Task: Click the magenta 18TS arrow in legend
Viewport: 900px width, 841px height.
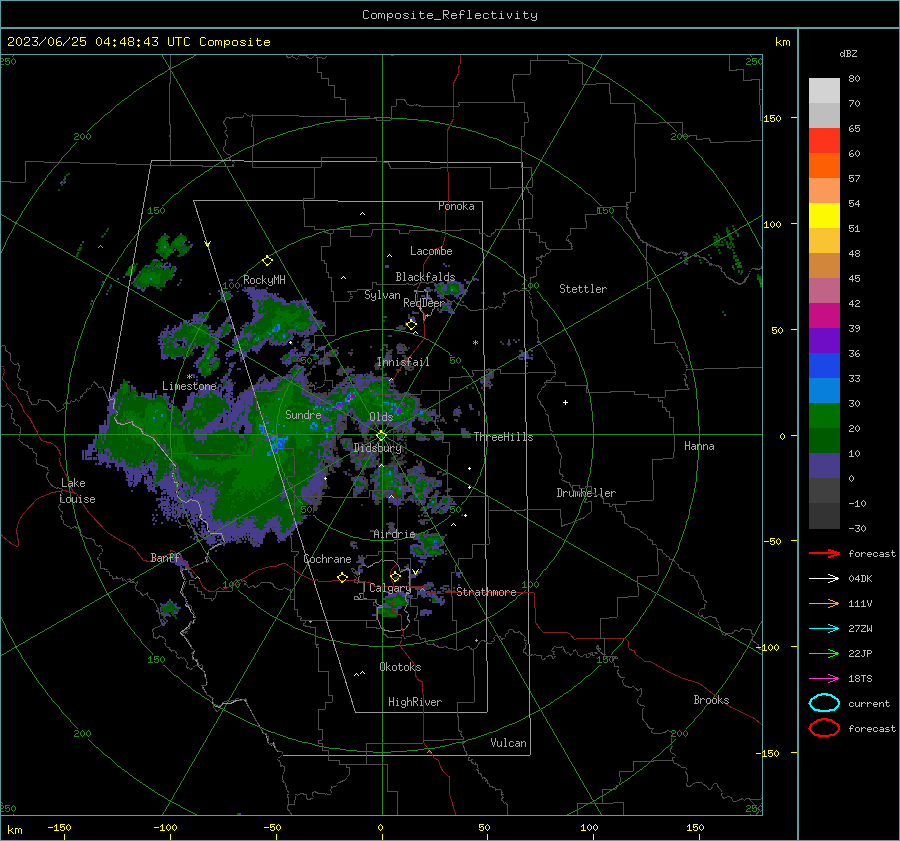Action: point(824,679)
